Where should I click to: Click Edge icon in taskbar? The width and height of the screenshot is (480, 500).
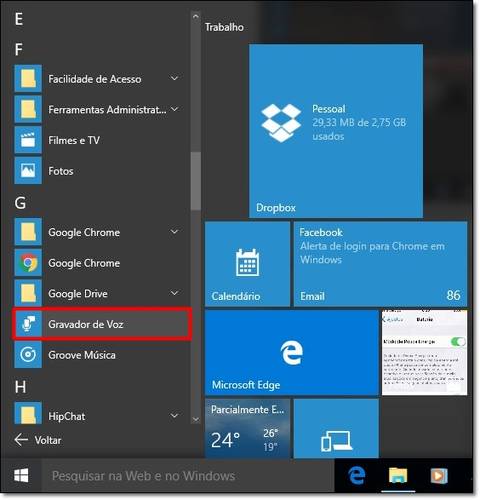coord(357,475)
